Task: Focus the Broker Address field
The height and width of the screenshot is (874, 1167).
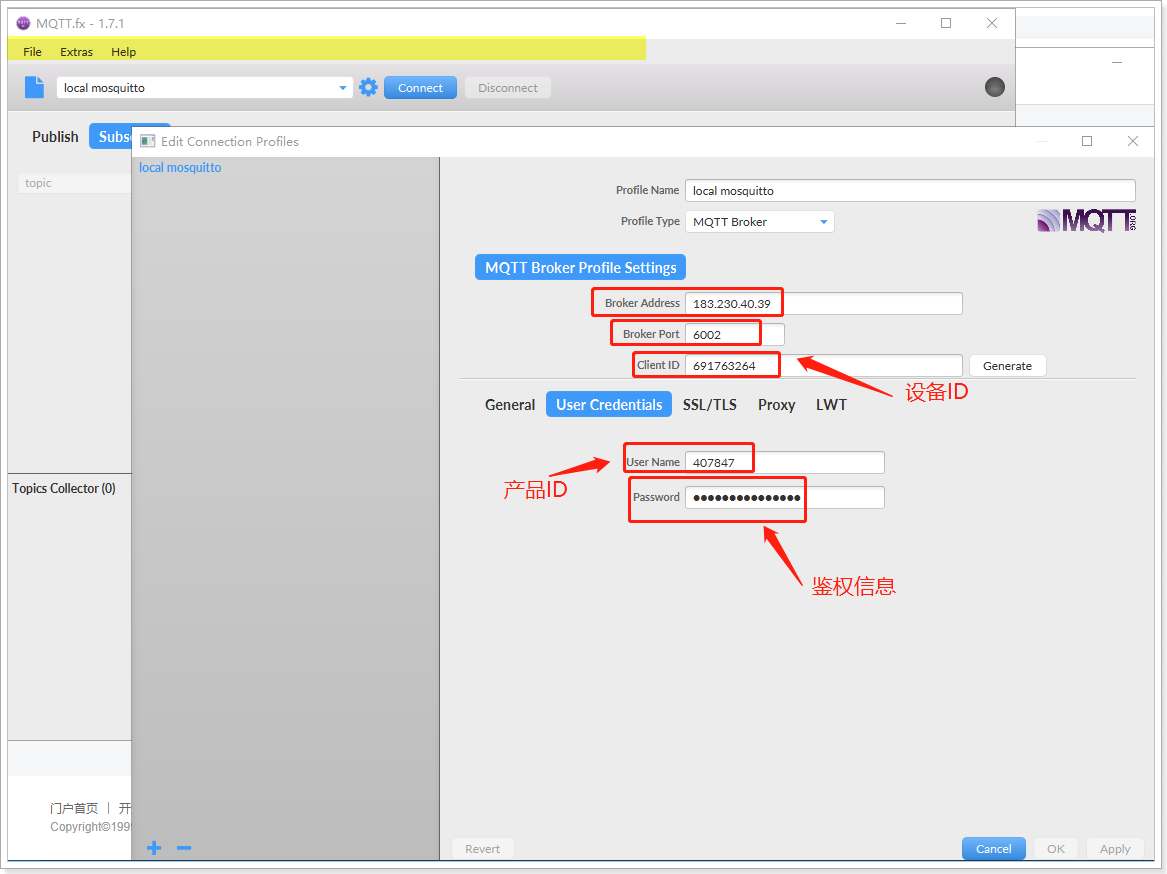Action: pos(824,304)
